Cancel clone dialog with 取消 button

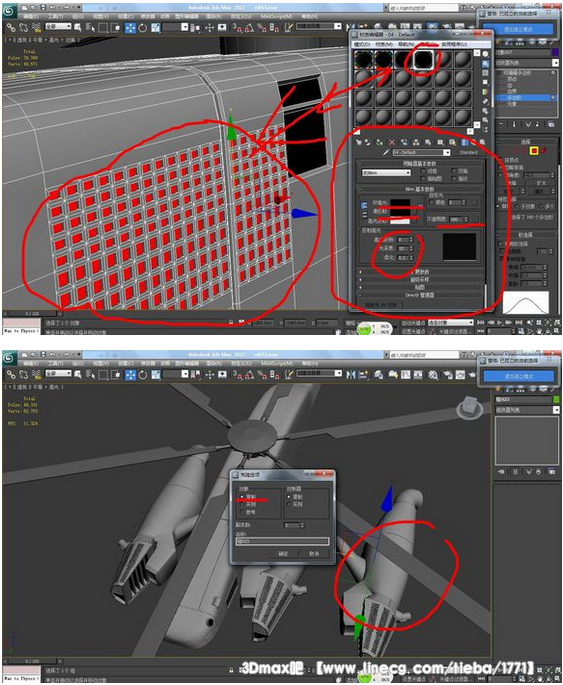tap(314, 554)
